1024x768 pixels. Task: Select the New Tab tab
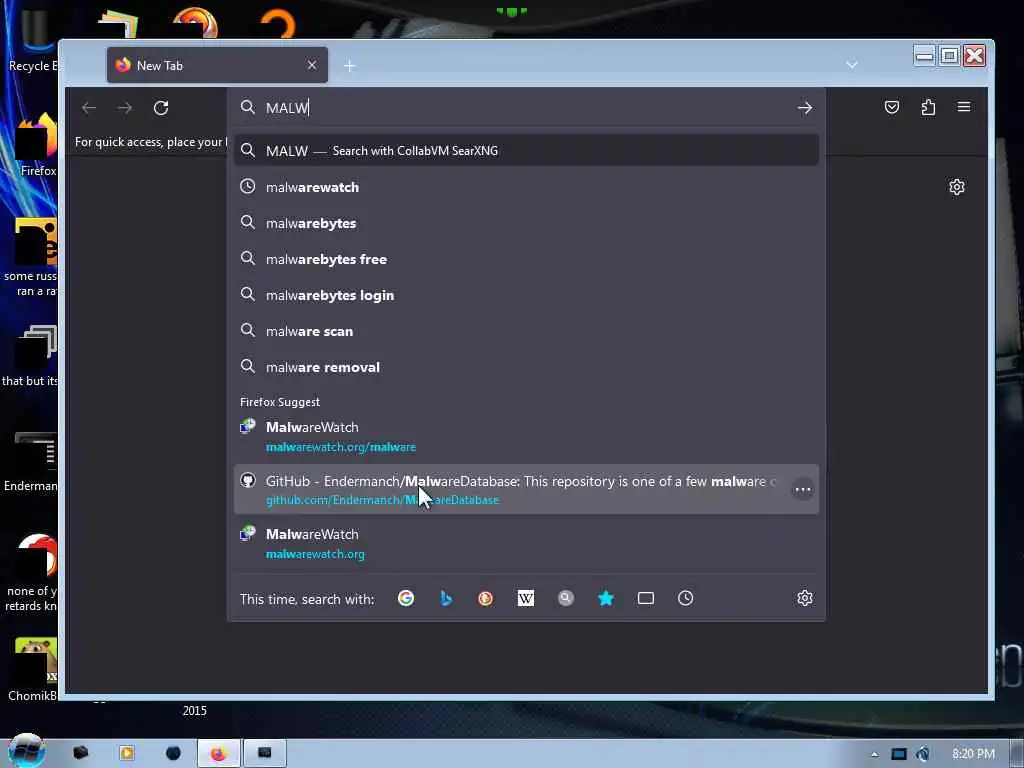(217, 65)
